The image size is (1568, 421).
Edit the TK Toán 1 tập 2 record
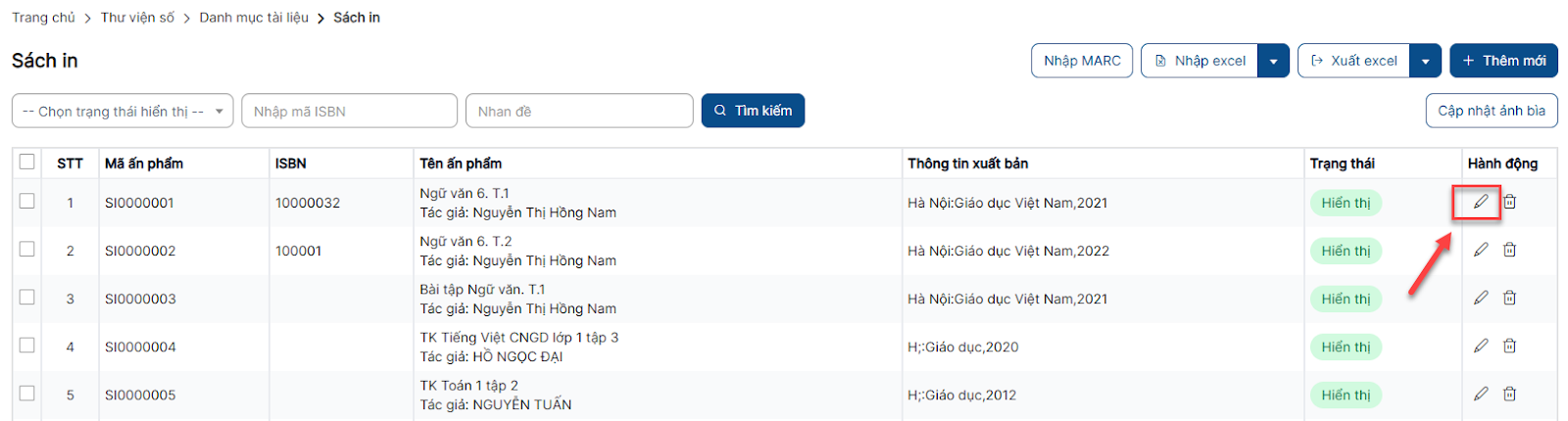pyautogui.click(x=1481, y=394)
